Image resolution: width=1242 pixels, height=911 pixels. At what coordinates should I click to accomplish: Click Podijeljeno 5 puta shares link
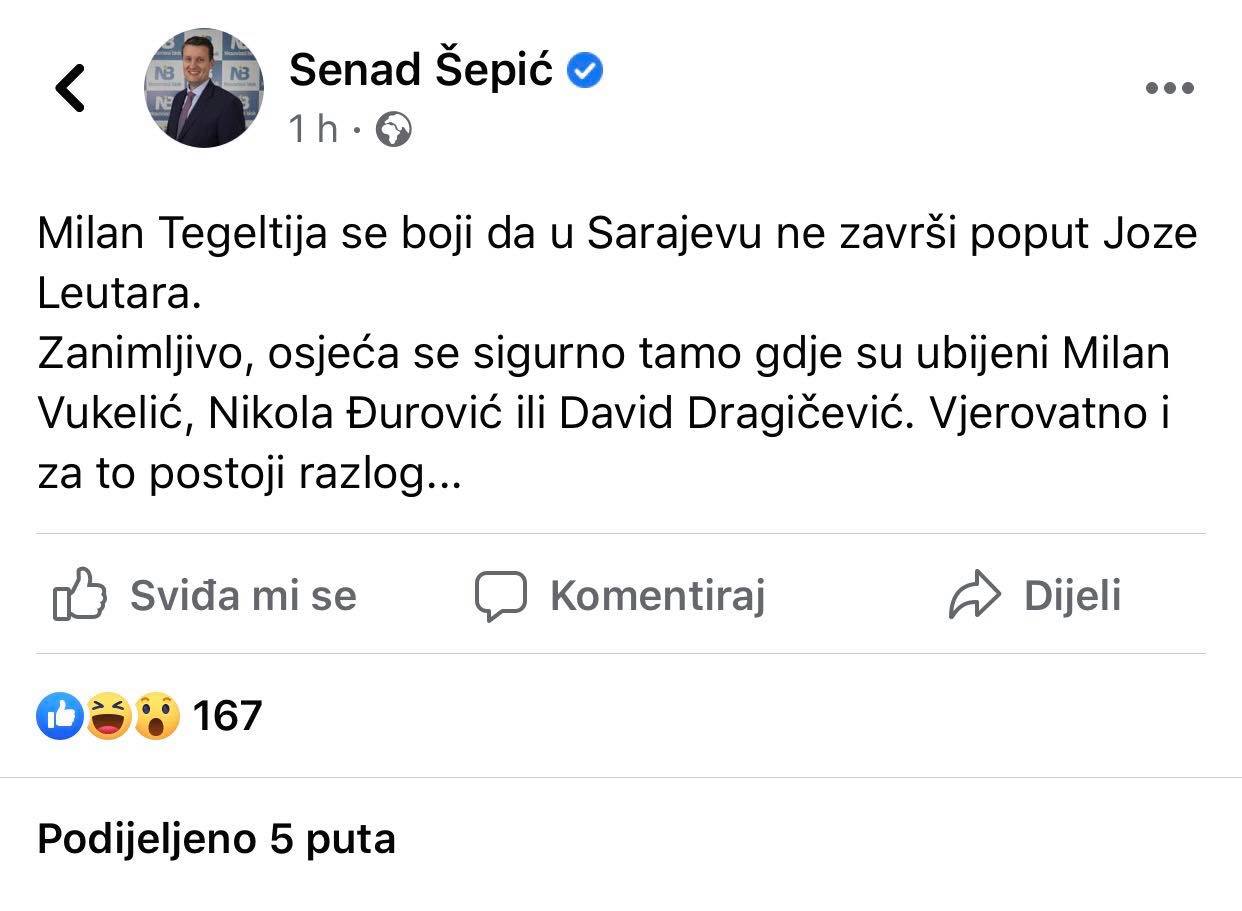tap(216, 839)
